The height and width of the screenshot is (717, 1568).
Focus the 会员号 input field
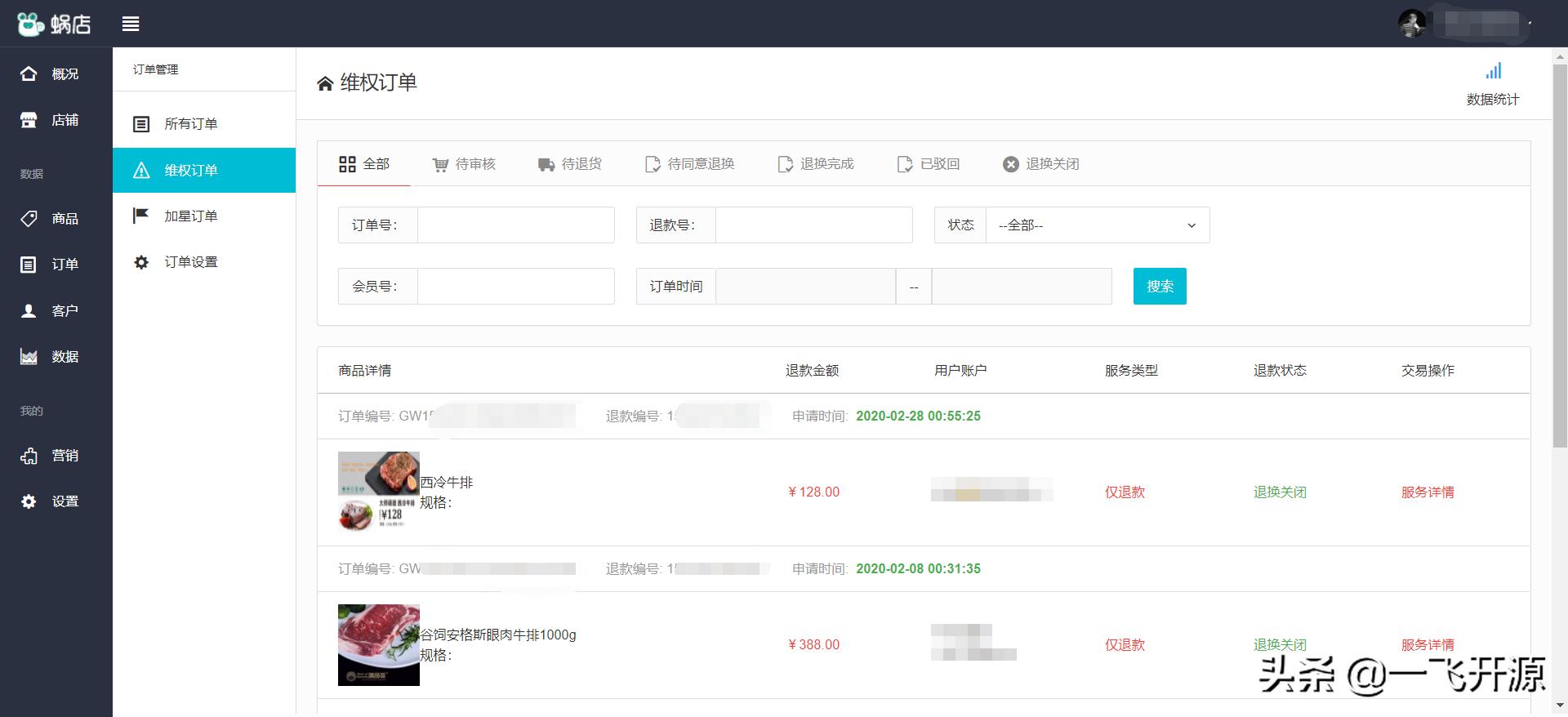click(x=516, y=287)
